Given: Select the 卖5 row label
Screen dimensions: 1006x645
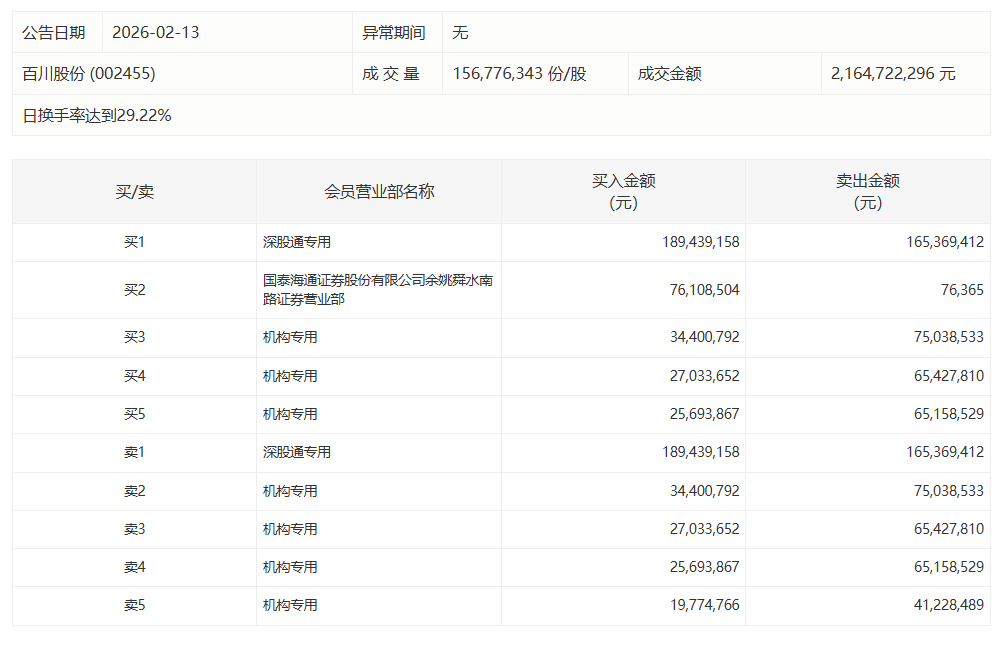Looking at the screenshot, I should click(134, 605).
